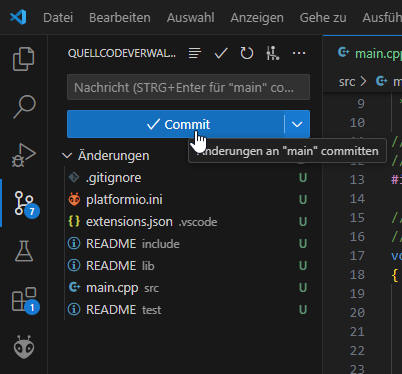402x374 pixels.
Task: Open more actions ellipsis in source control
Action: (299, 53)
